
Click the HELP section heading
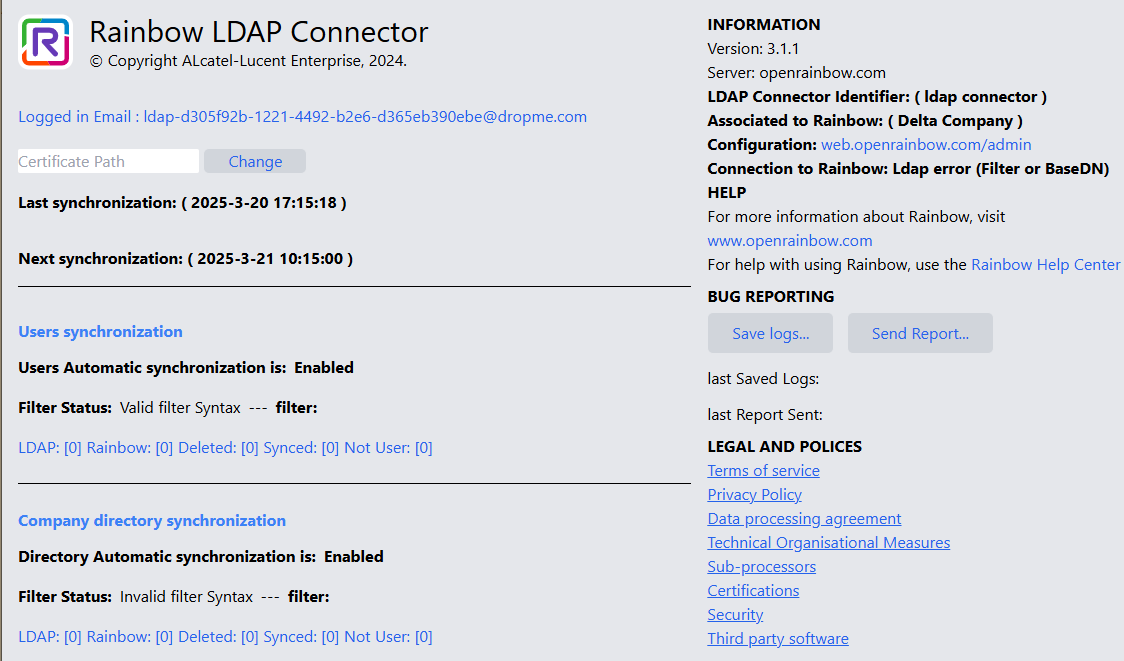[727, 193]
